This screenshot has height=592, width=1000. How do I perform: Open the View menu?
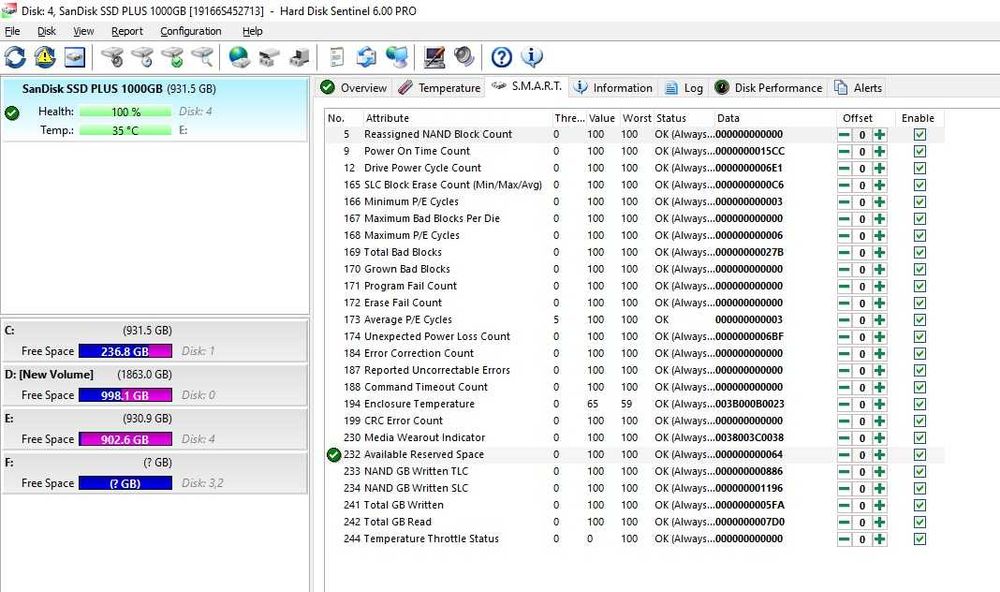pos(84,31)
